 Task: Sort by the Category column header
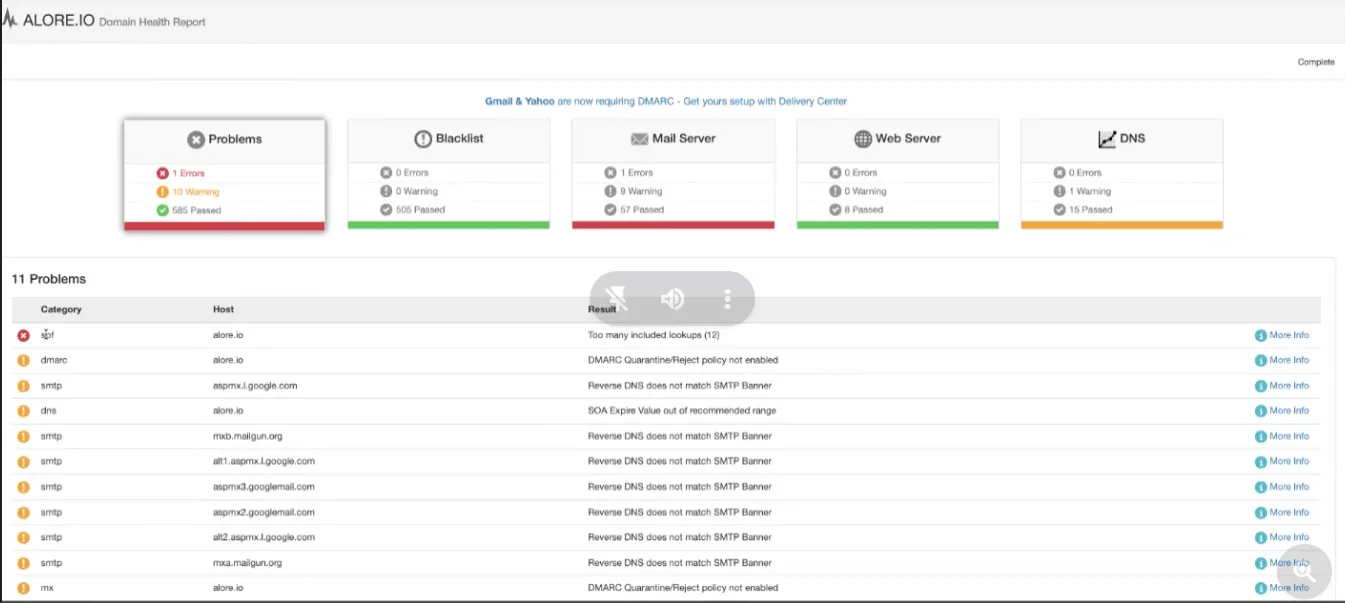point(61,309)
